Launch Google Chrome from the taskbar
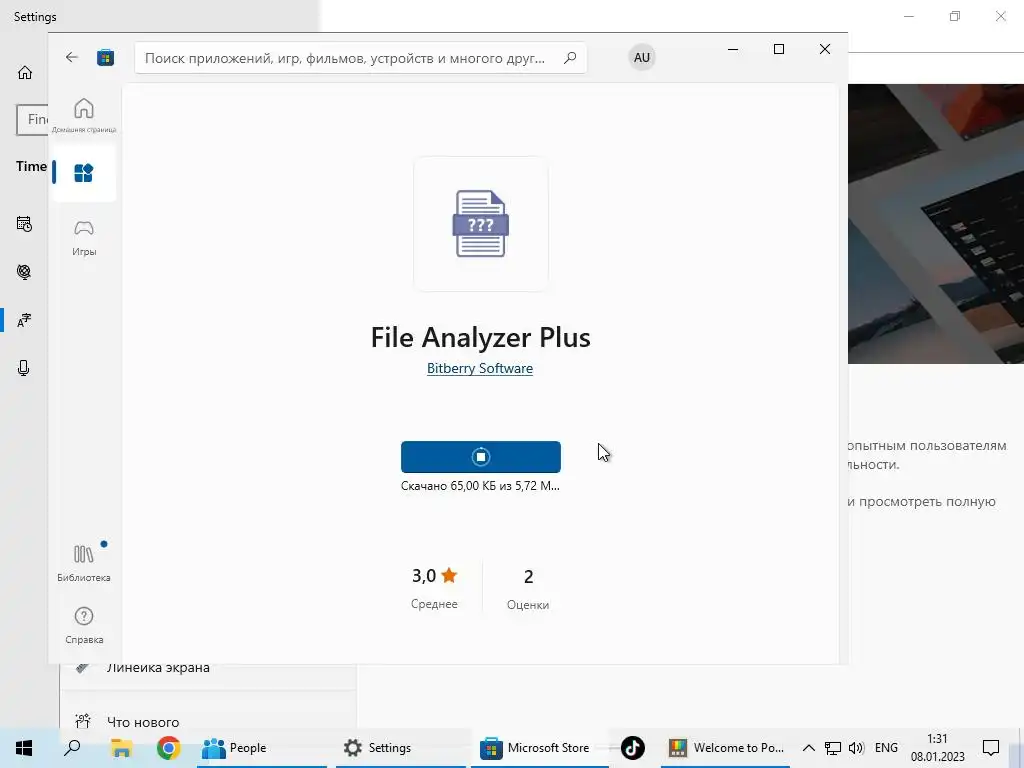 [168, 748]
